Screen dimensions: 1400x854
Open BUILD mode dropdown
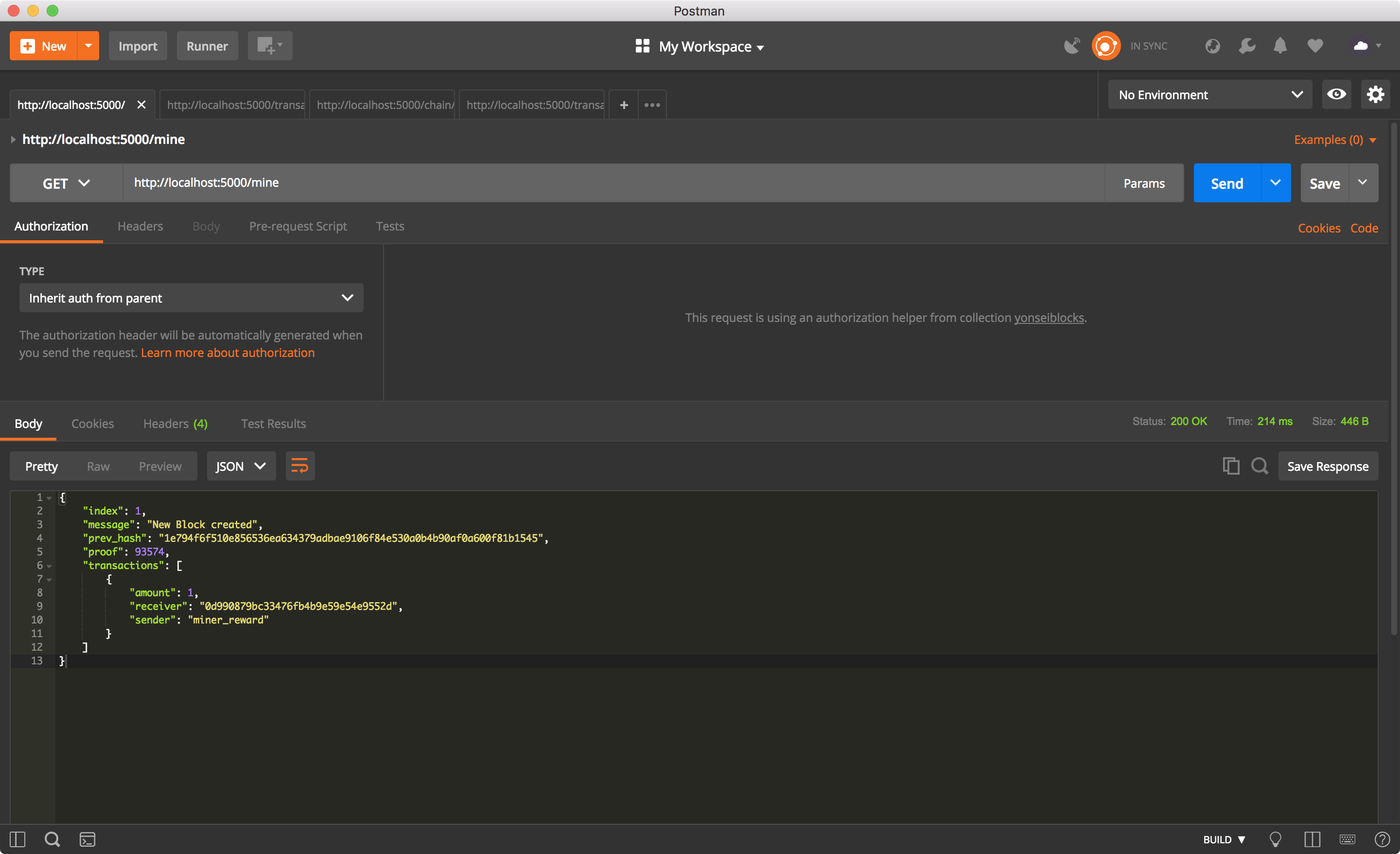(x=1225, y=839)
